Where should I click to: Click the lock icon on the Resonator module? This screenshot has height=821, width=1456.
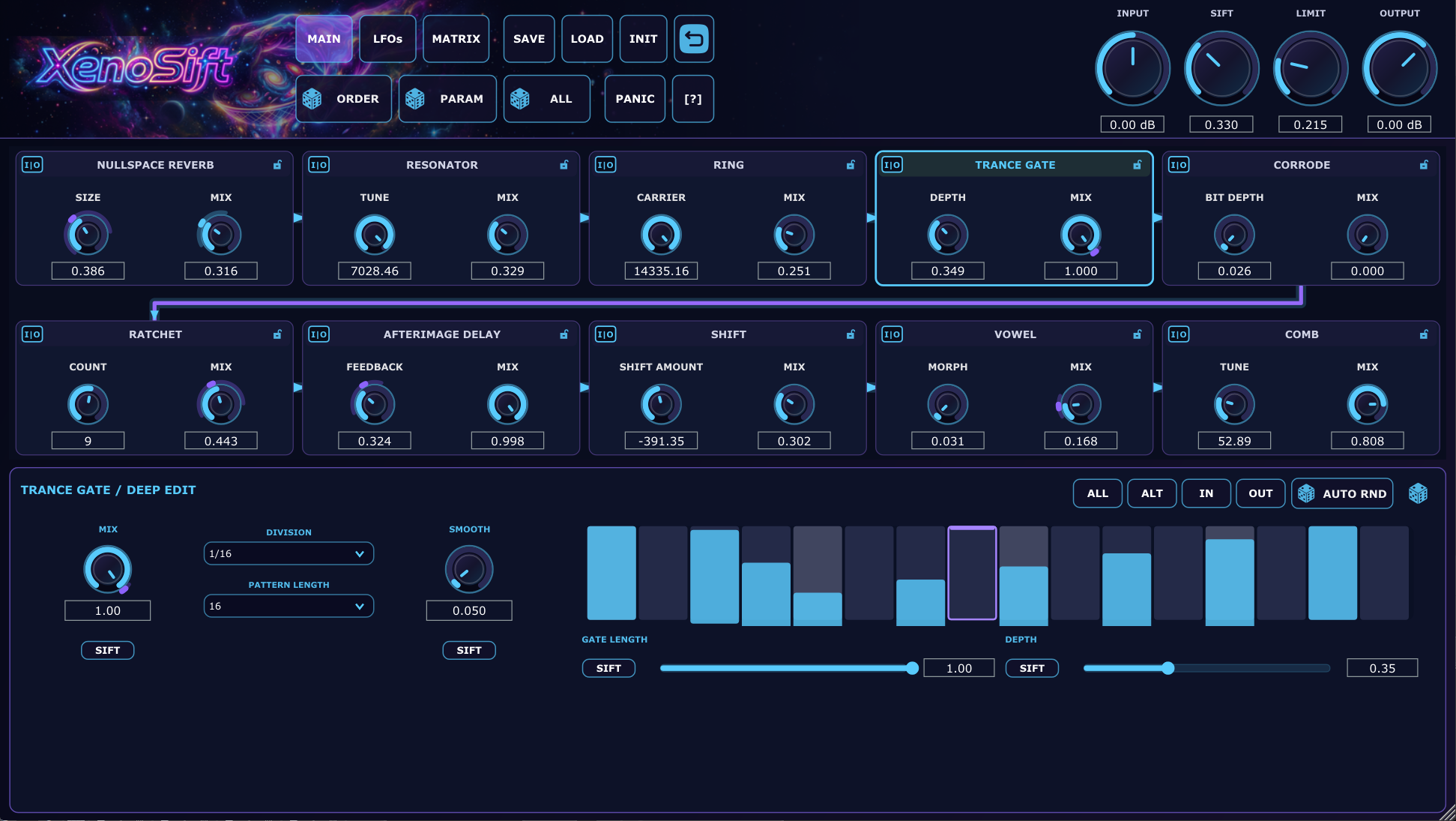(564, 165)
